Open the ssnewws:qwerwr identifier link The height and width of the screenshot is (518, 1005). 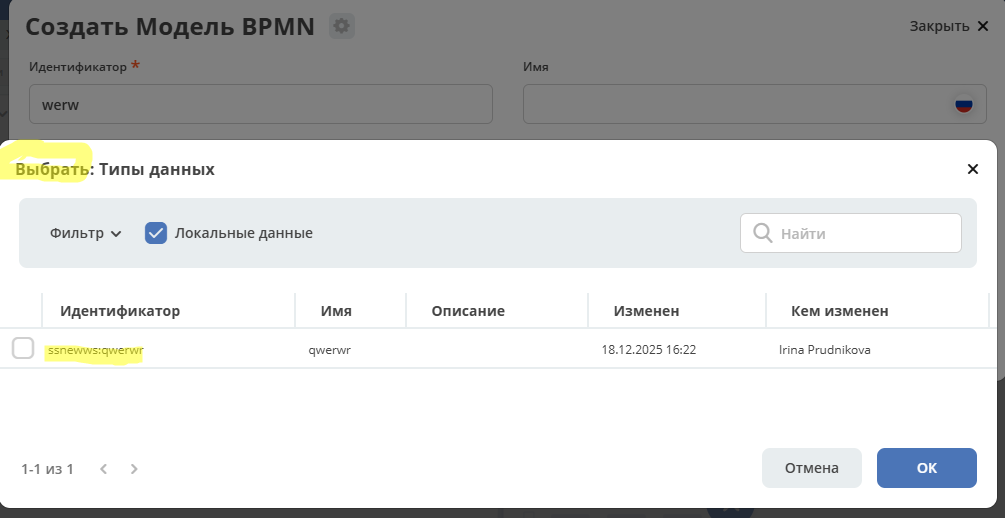coord(96,350)
